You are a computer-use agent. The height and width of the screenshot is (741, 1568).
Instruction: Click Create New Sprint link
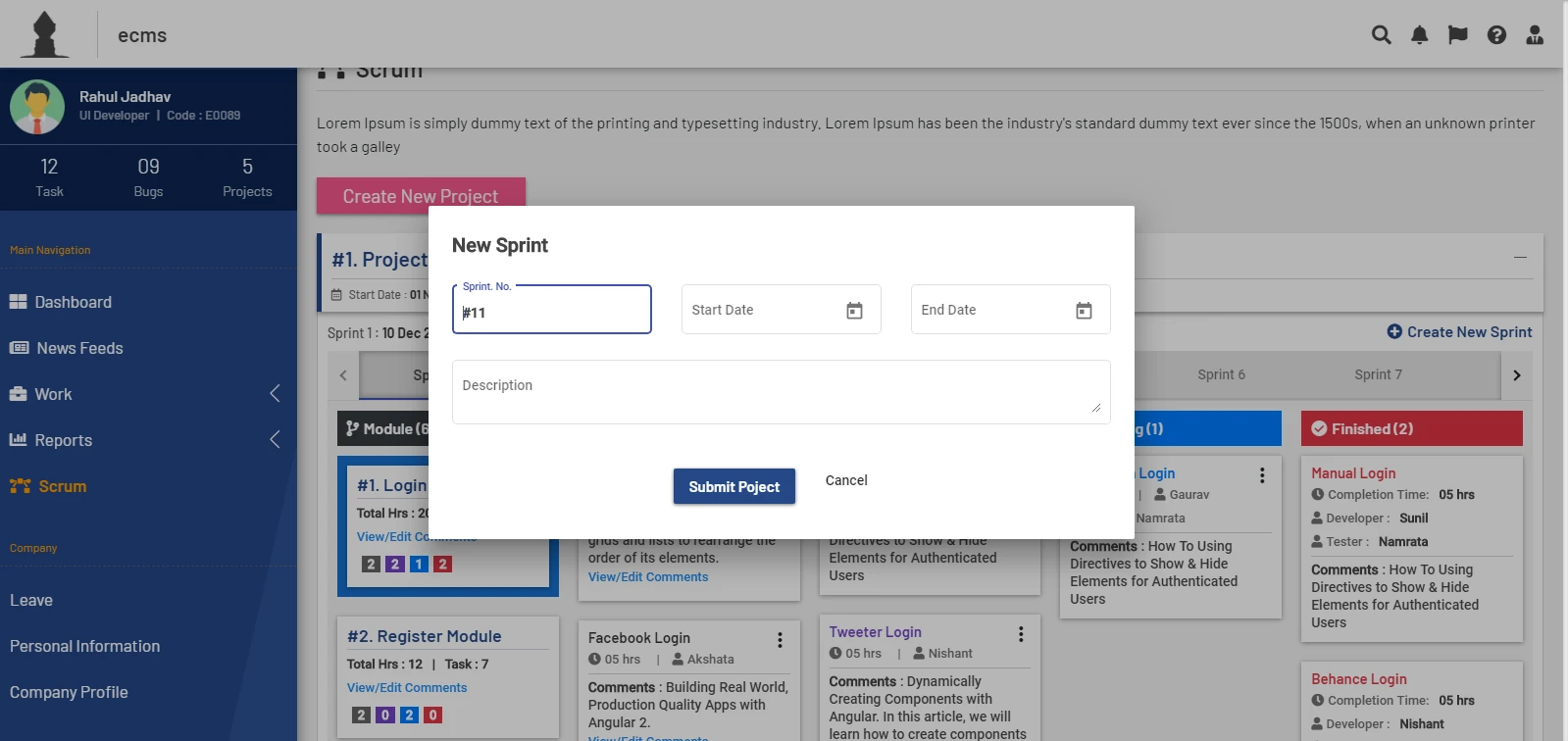(1459, 332)
